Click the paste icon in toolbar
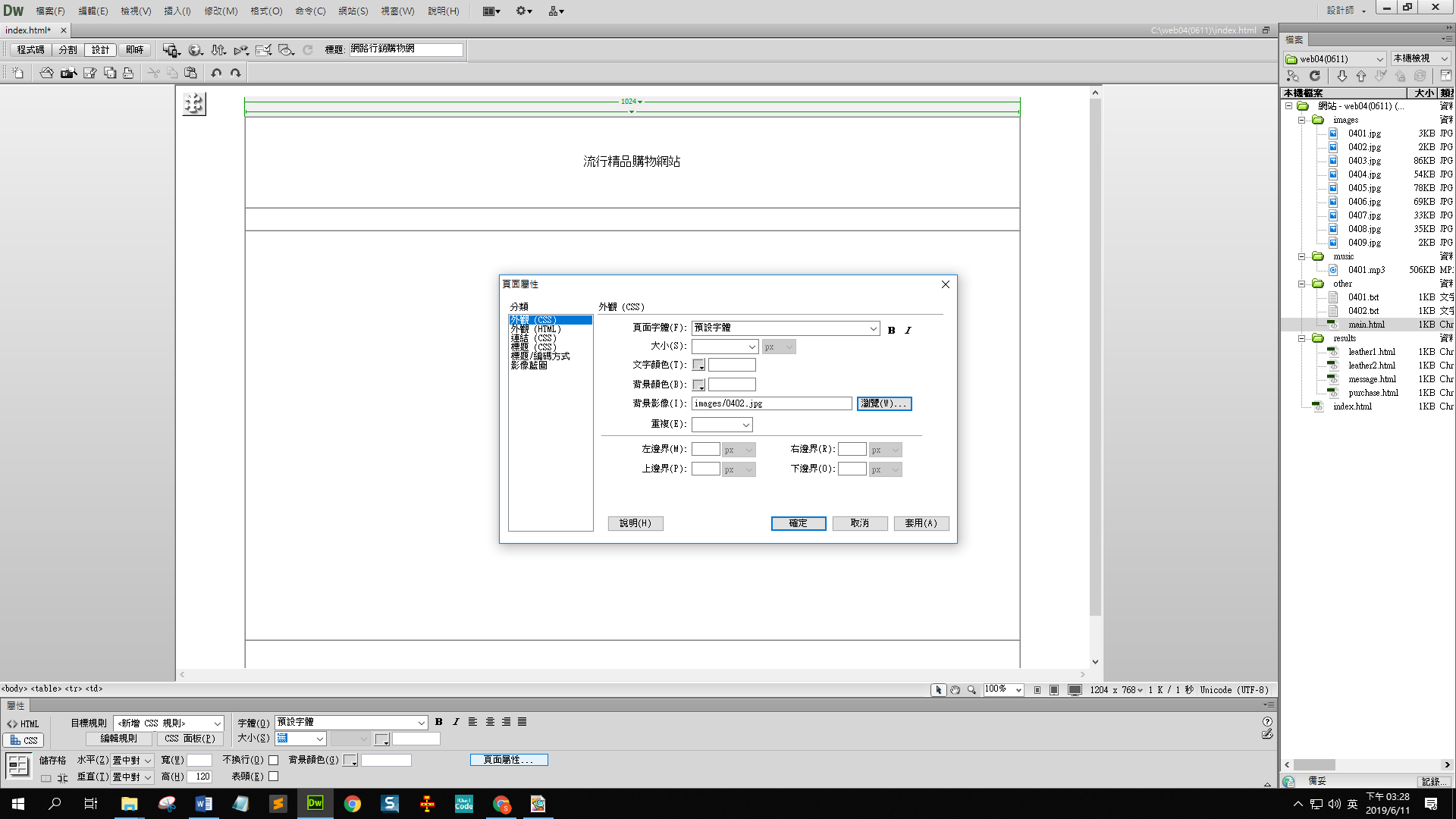1456x819 pixels. click(190, 73)
